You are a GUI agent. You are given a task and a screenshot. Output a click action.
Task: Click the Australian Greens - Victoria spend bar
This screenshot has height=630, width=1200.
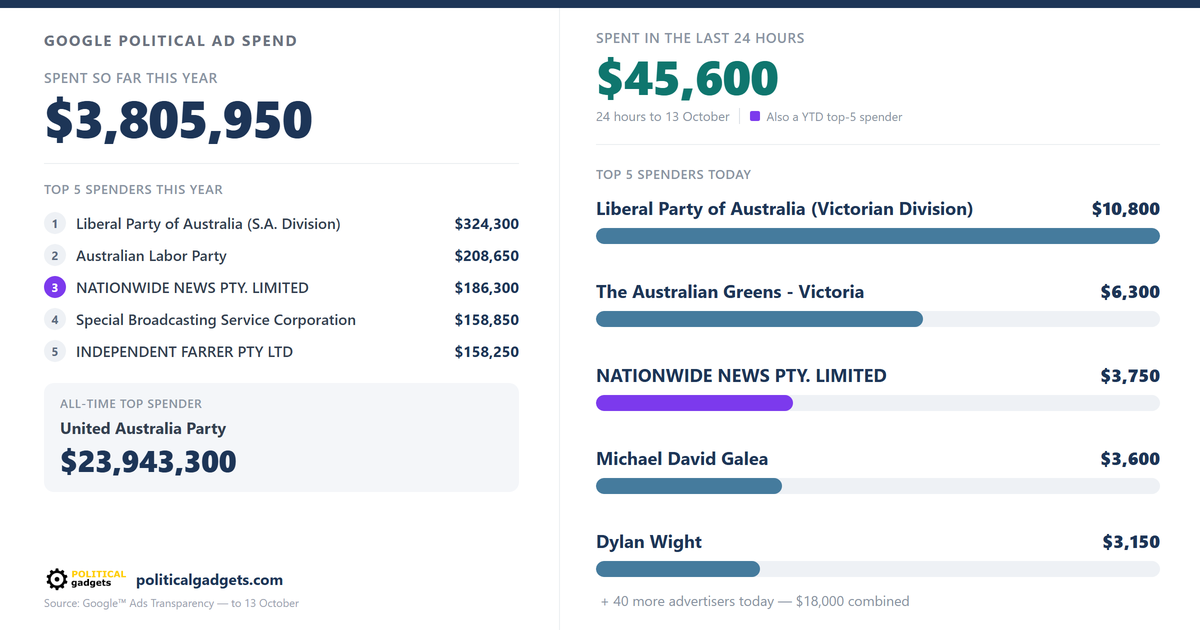[x=759, y=319]
